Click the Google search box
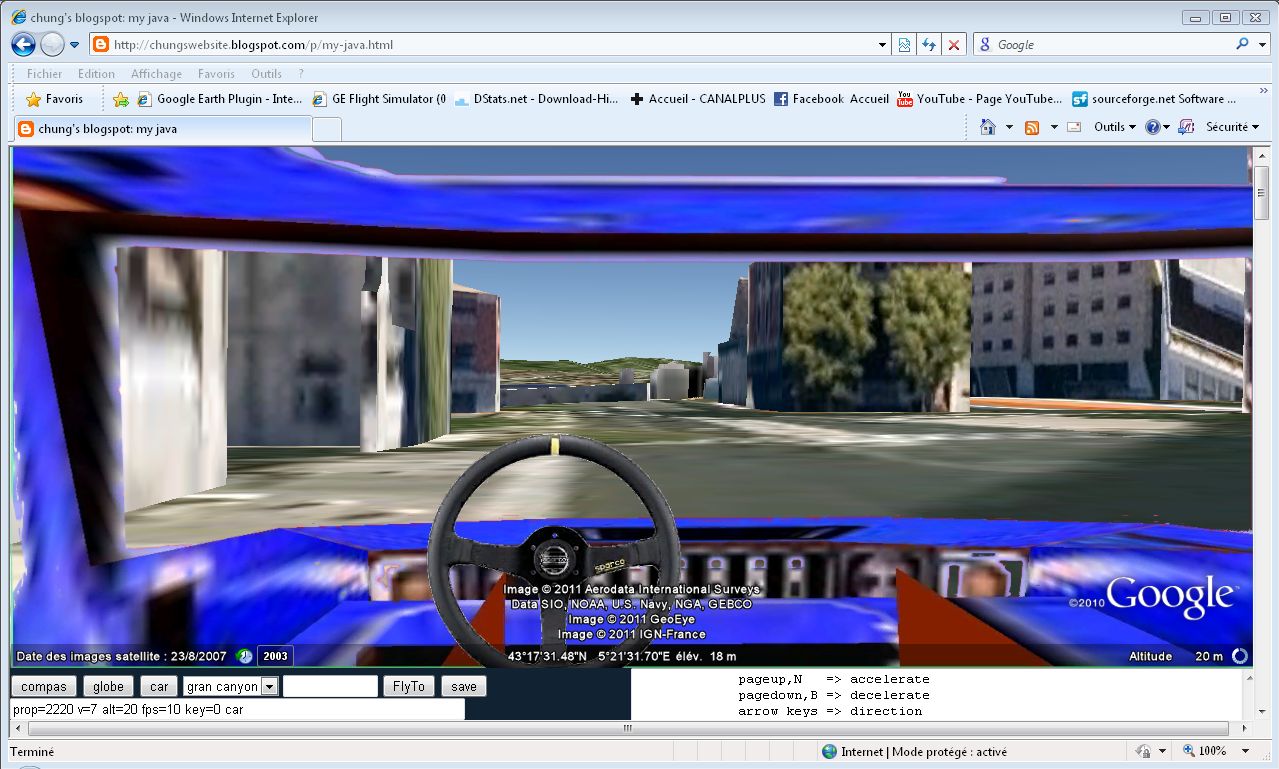1279x769 pixels. pyautogui.click(x=1110, y=45)
